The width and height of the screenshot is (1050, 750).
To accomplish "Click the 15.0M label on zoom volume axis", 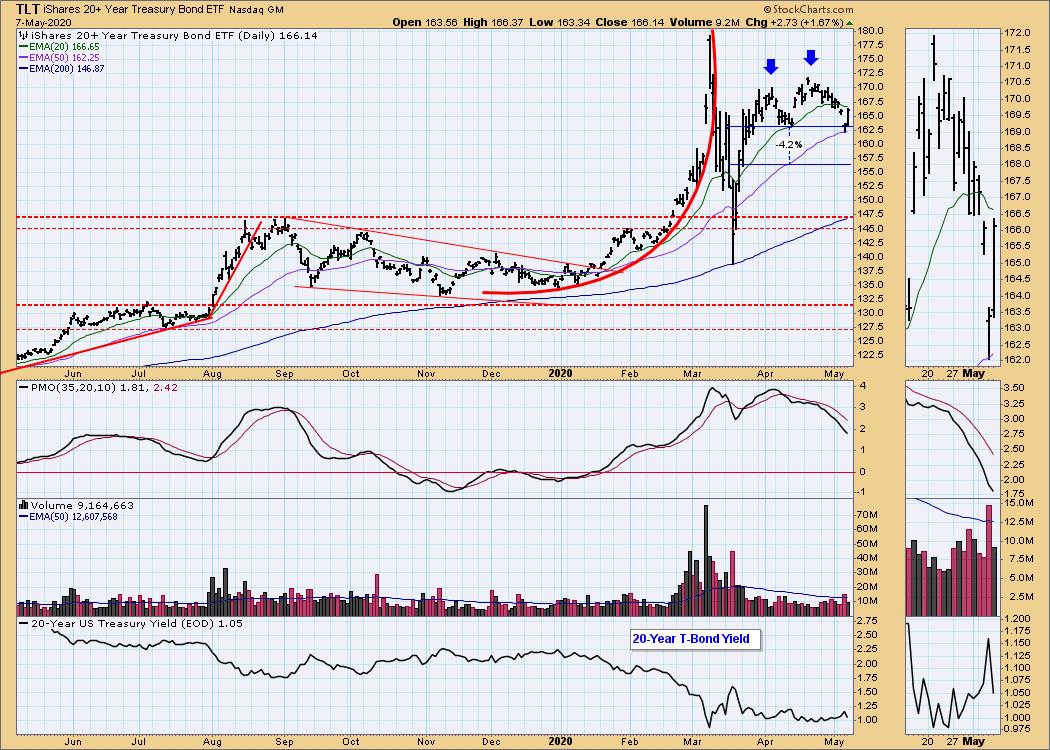I will click(x=1020, y=502).
